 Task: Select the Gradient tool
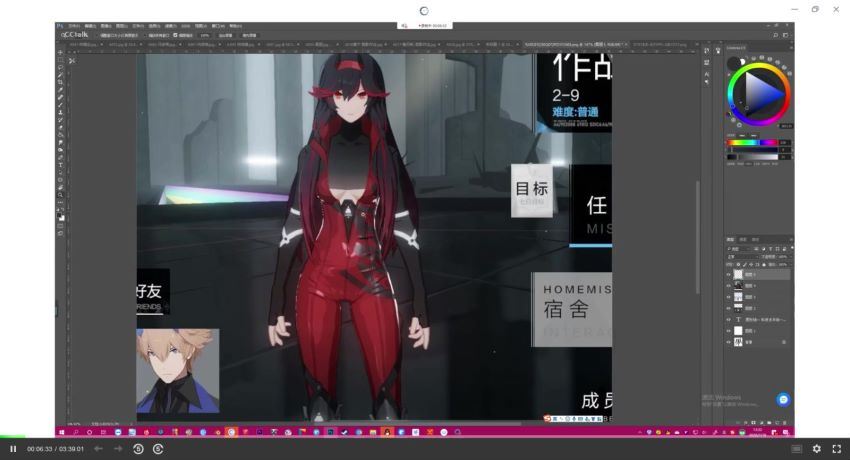pyautogui.click(x=60, y=134)
